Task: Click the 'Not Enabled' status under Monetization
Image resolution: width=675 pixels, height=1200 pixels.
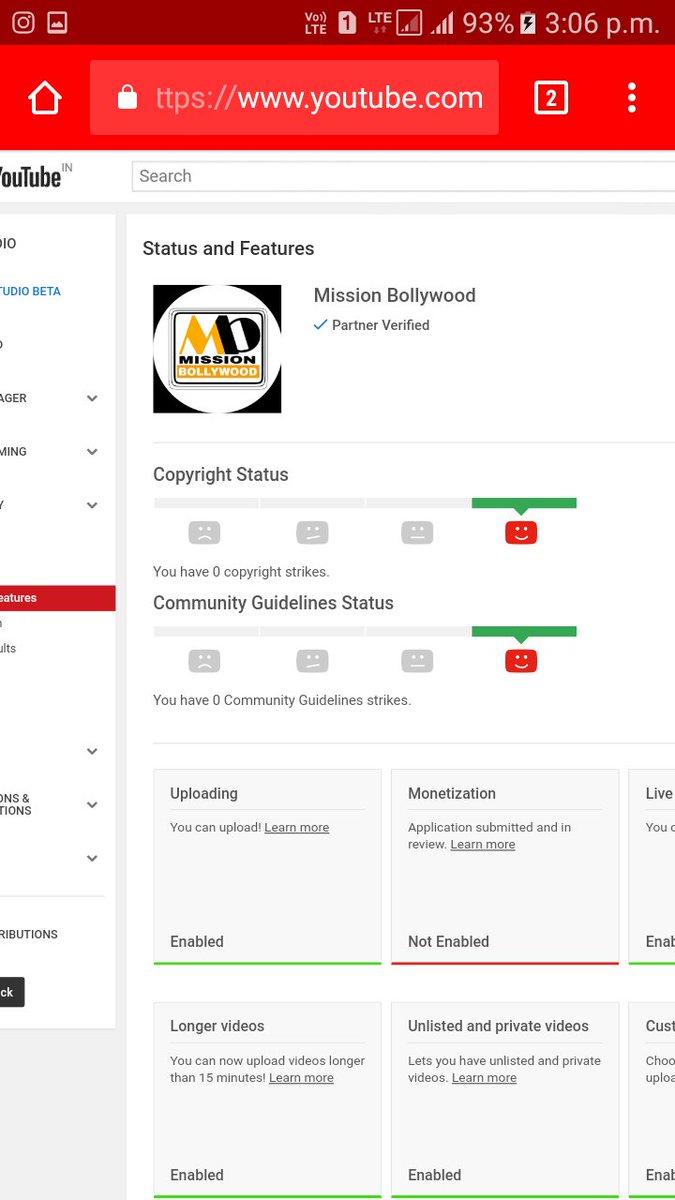Action: coord(449,941)
